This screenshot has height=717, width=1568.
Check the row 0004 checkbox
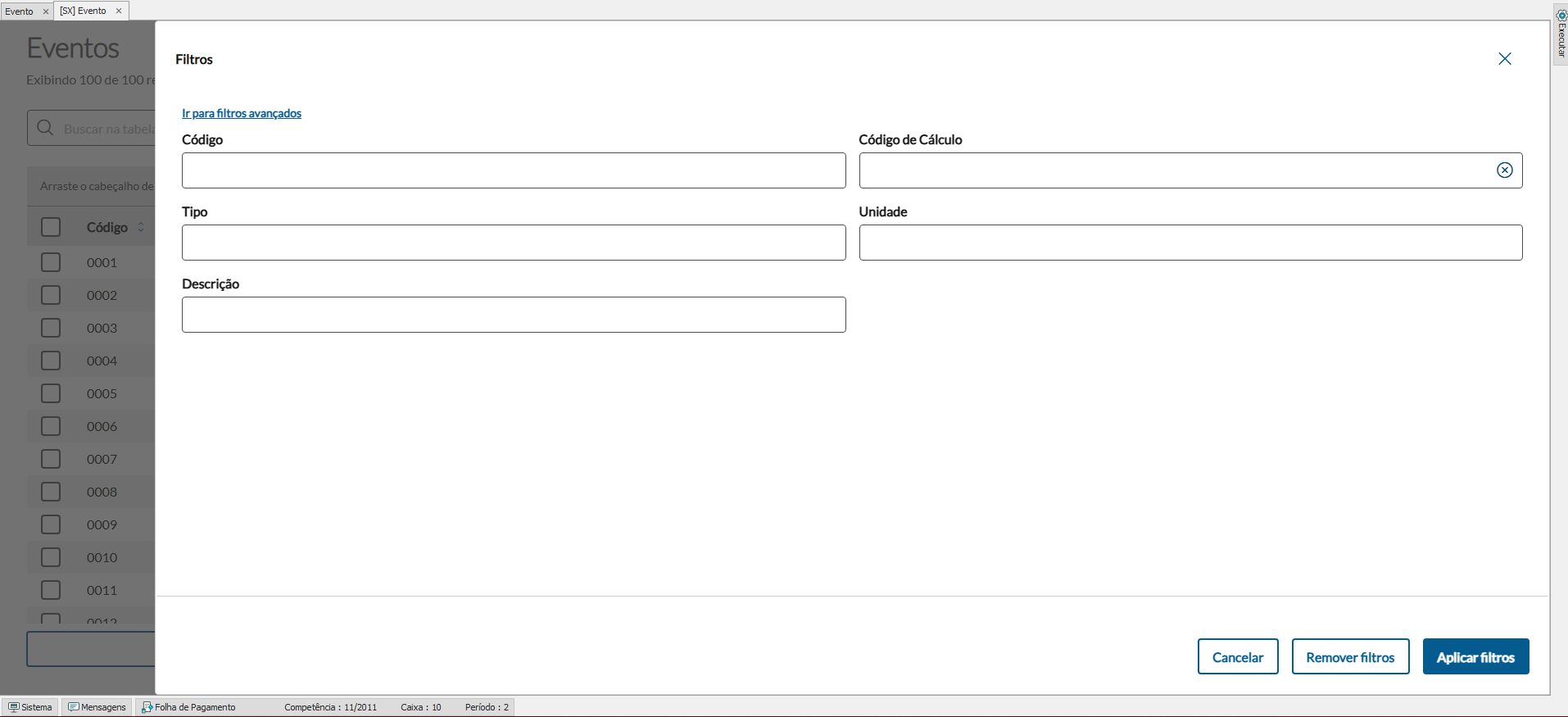tap(51, 361)
